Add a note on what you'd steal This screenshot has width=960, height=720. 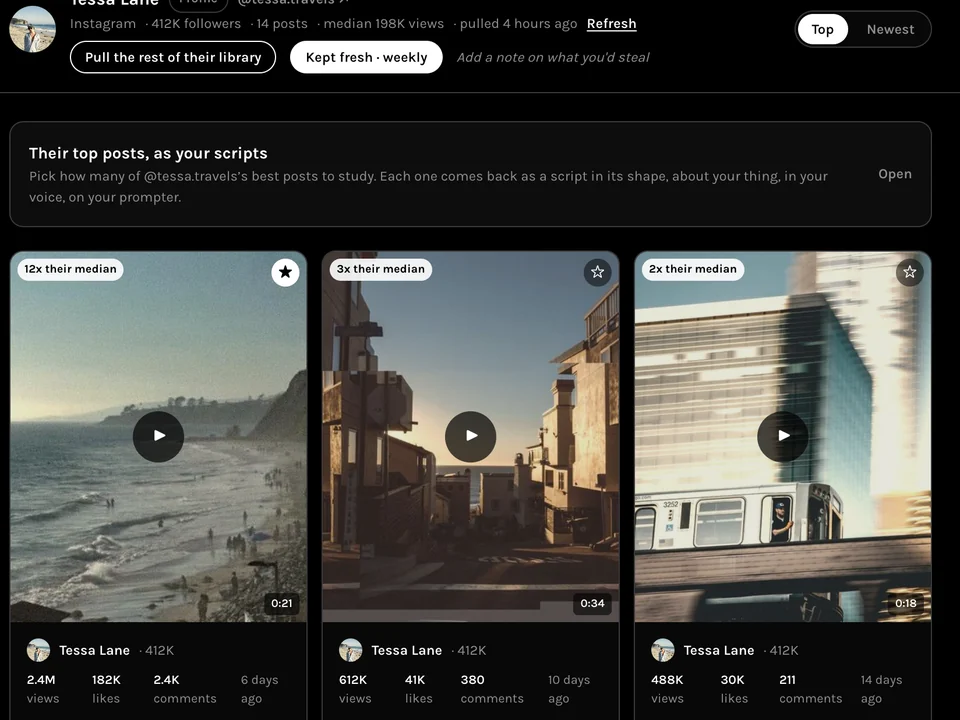click(x=553, y=58)
